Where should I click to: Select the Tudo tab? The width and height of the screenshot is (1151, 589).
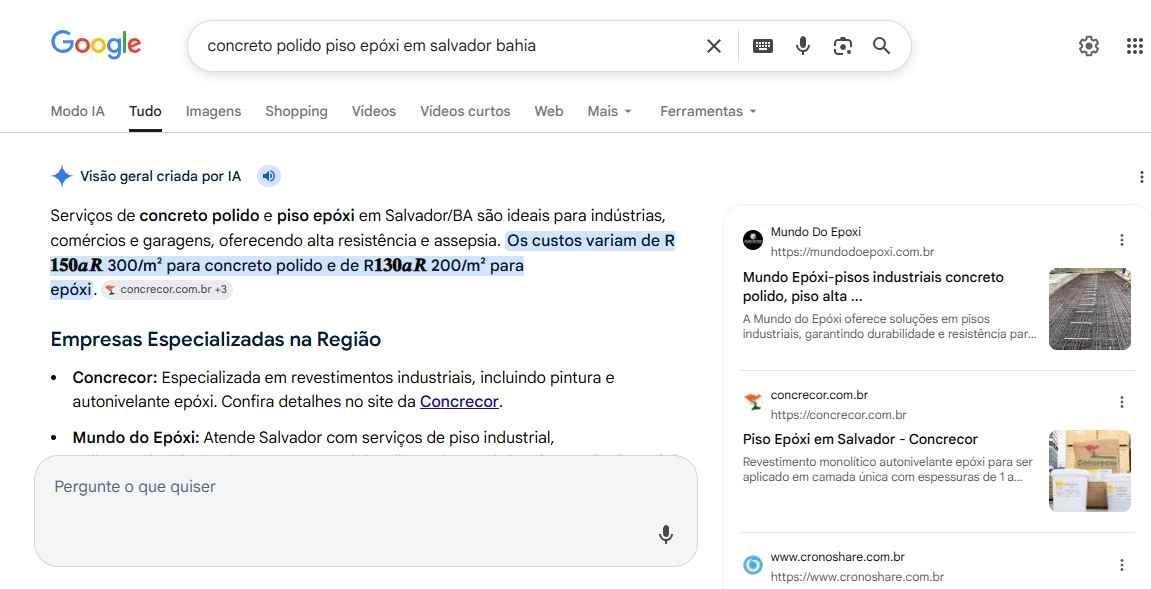click(x=145, y=112)
